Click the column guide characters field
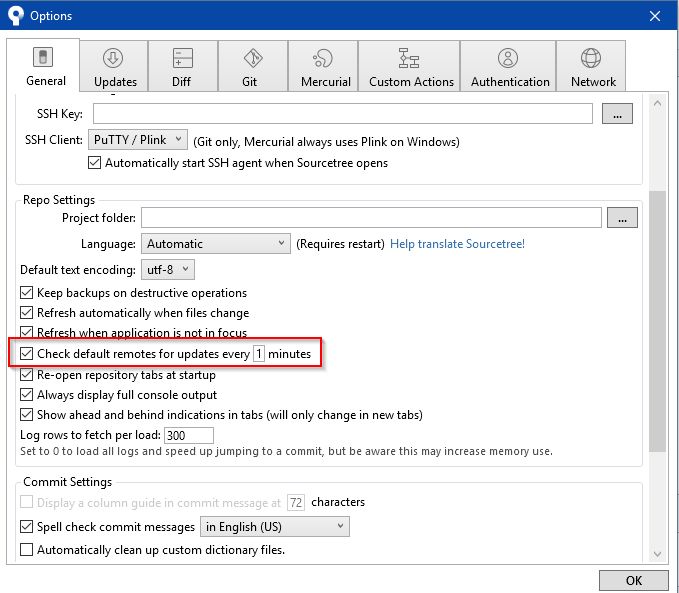The width and height of the screenshot is (679, 593). coord(296,502)
